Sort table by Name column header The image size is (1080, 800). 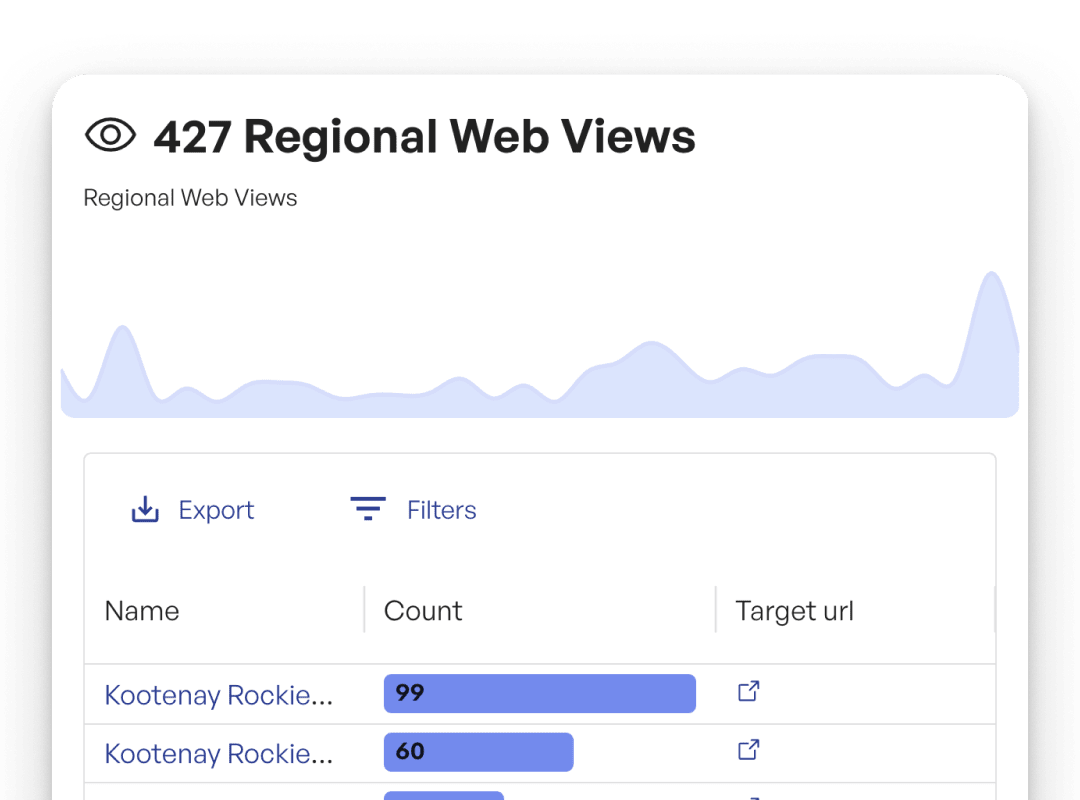pyautogui.click(x=142, y=611)
